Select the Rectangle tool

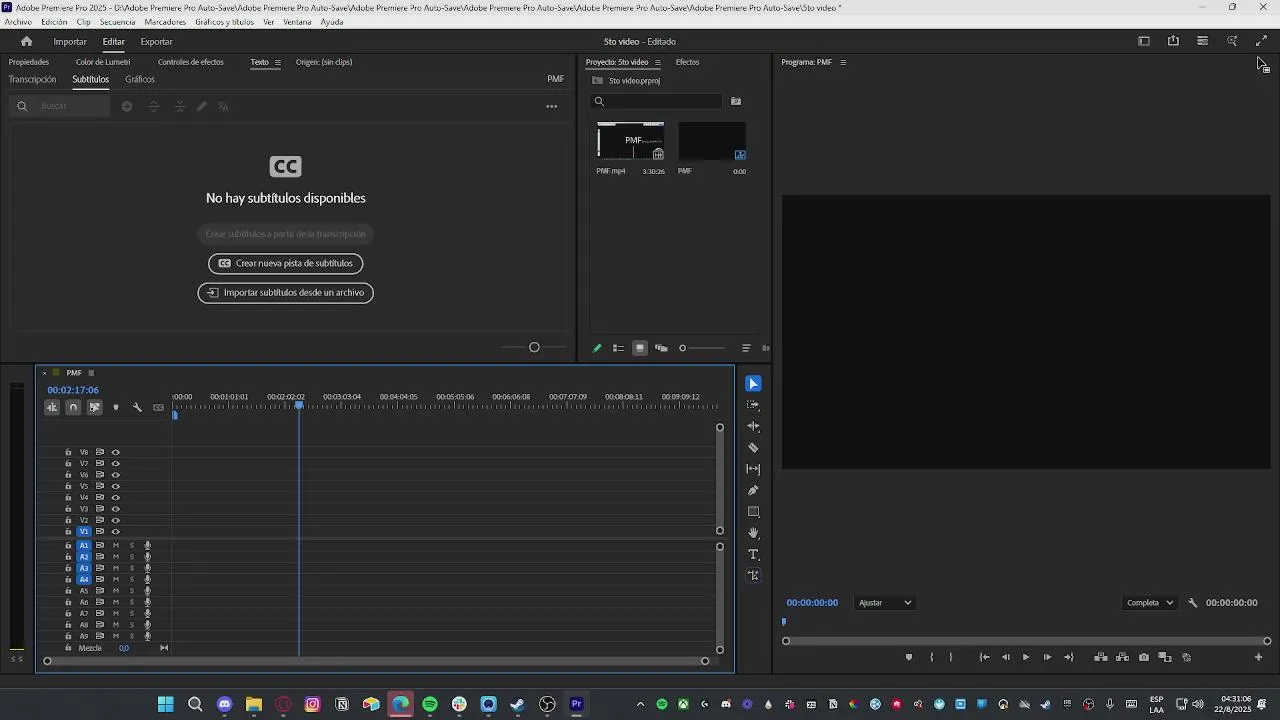[x=753, y=512]
